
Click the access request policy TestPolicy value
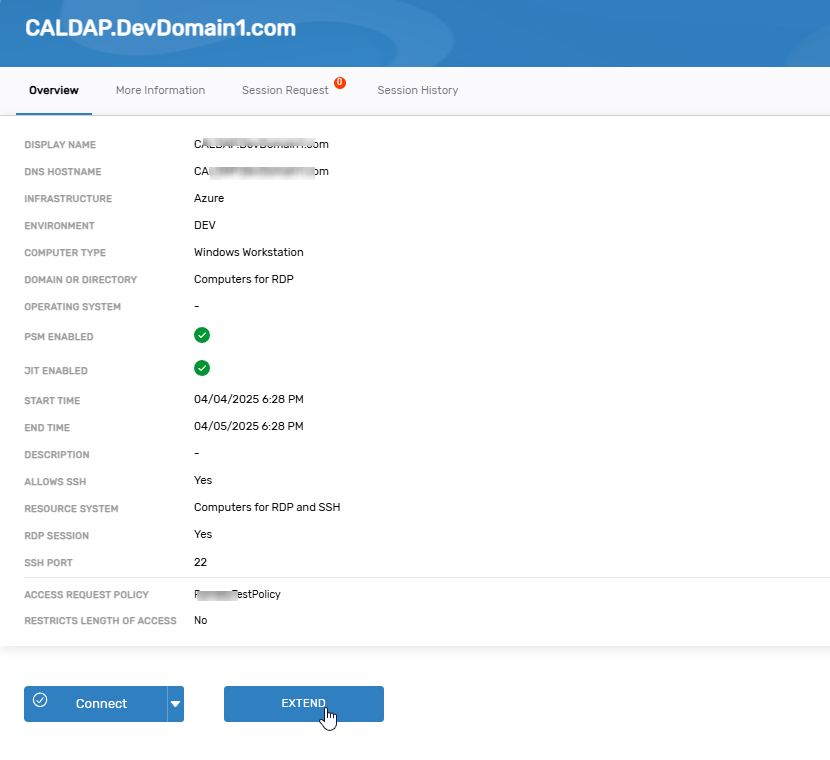pyautogui.click(x=238, y=594)
